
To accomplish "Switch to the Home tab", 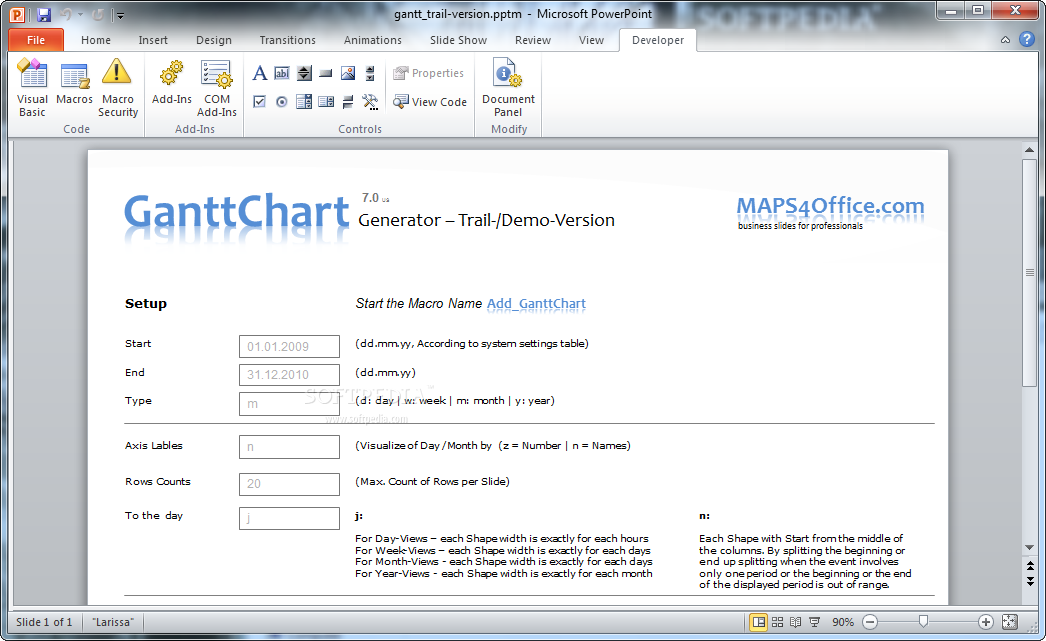I will click(96, 40).
